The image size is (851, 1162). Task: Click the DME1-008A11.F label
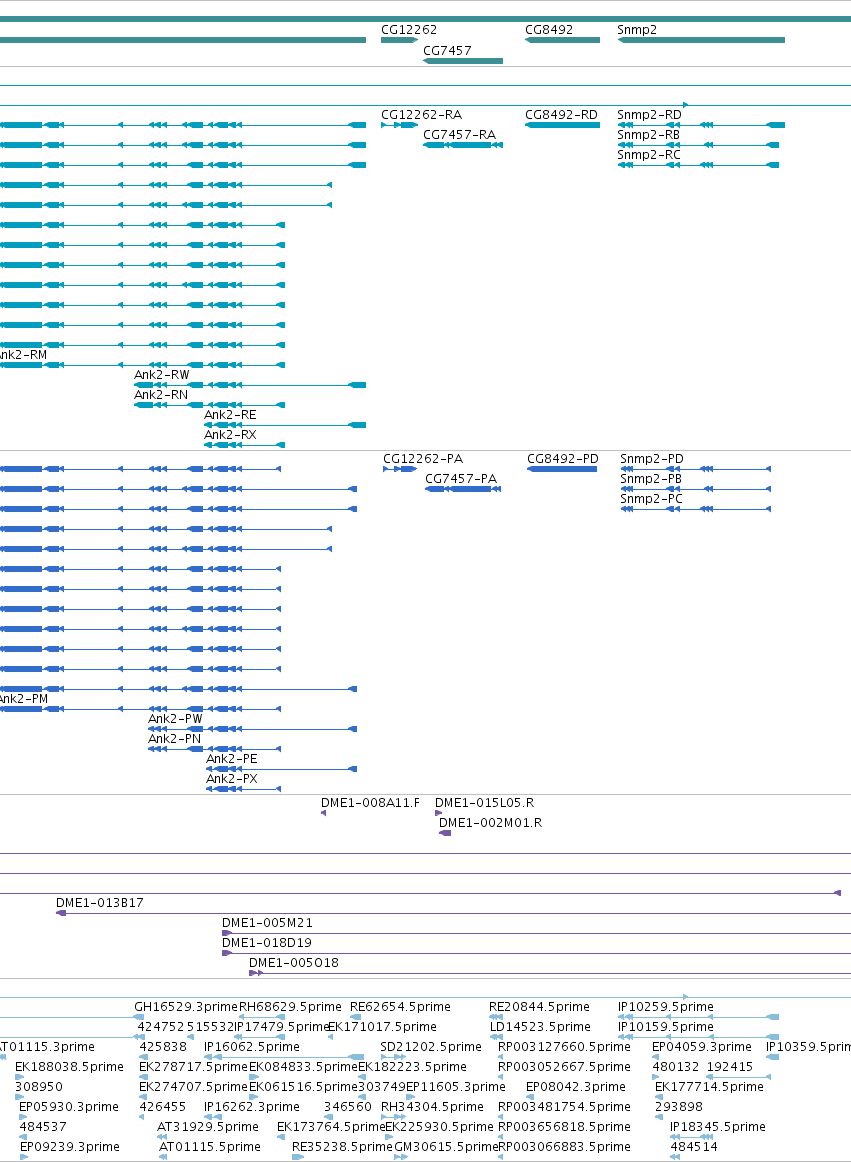coord(370,803)
